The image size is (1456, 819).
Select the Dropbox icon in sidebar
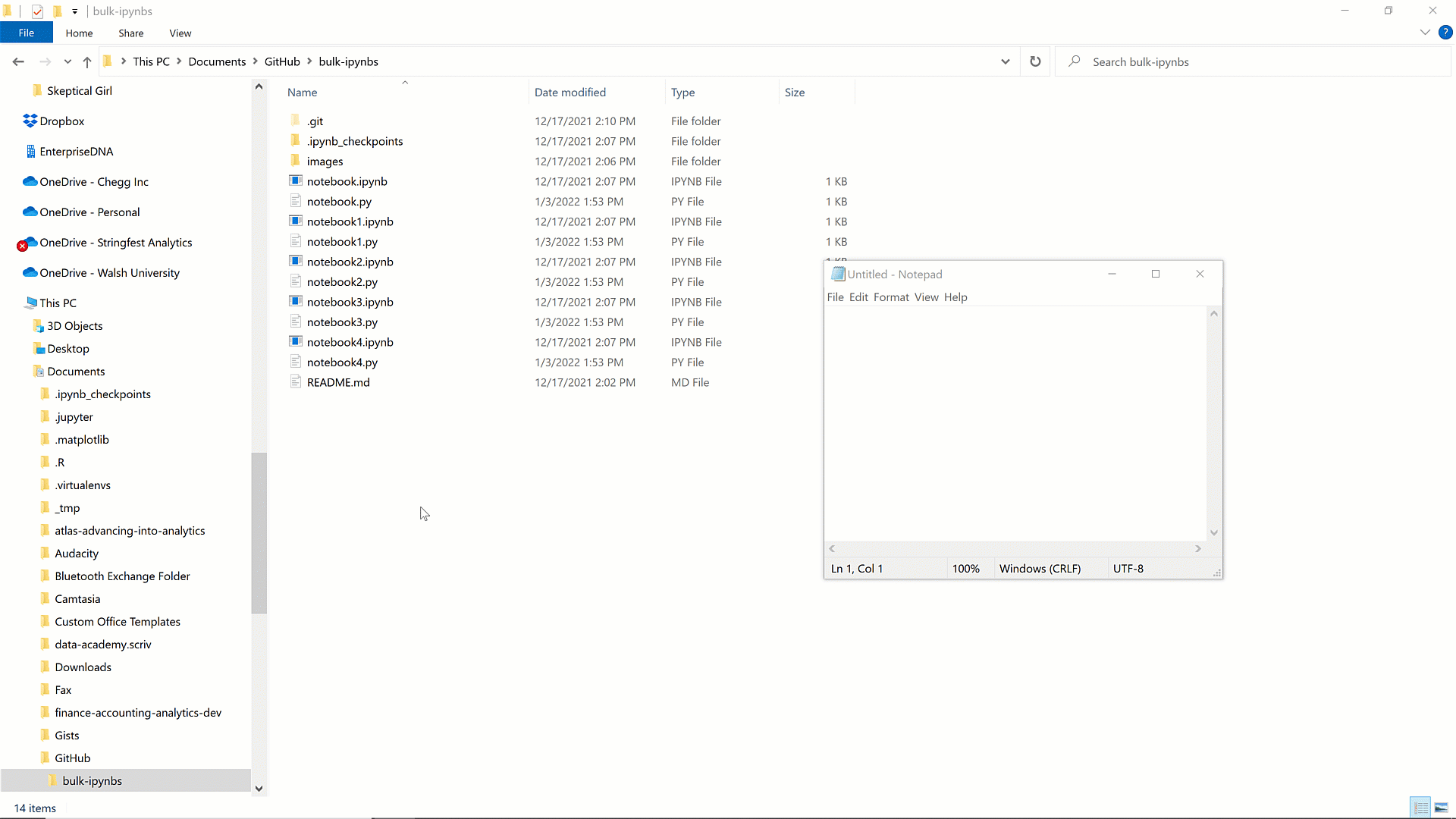pos(30,121)
